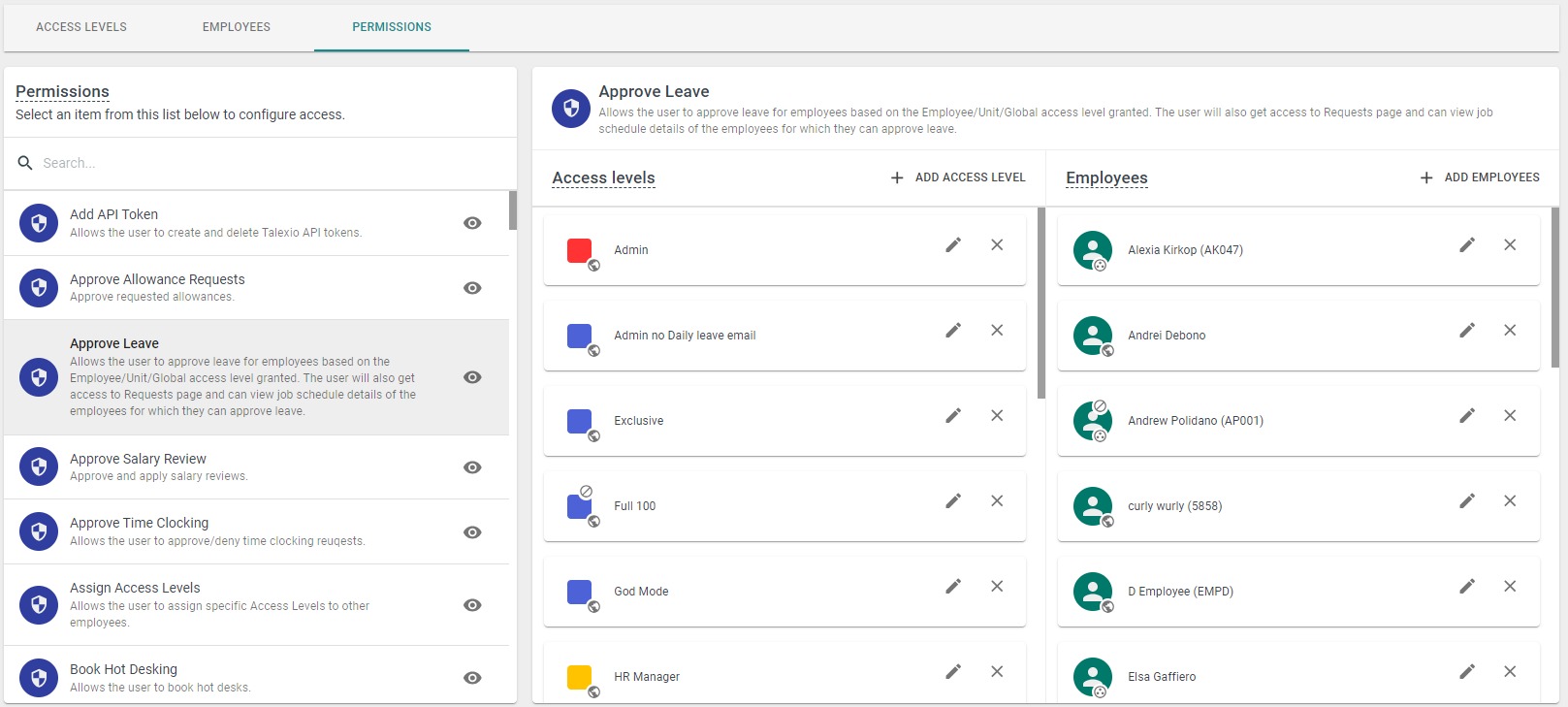Click Add Employees button
Image resolution: width=1568 pixels, height=707 pixels.
(x=1480, y=177)
